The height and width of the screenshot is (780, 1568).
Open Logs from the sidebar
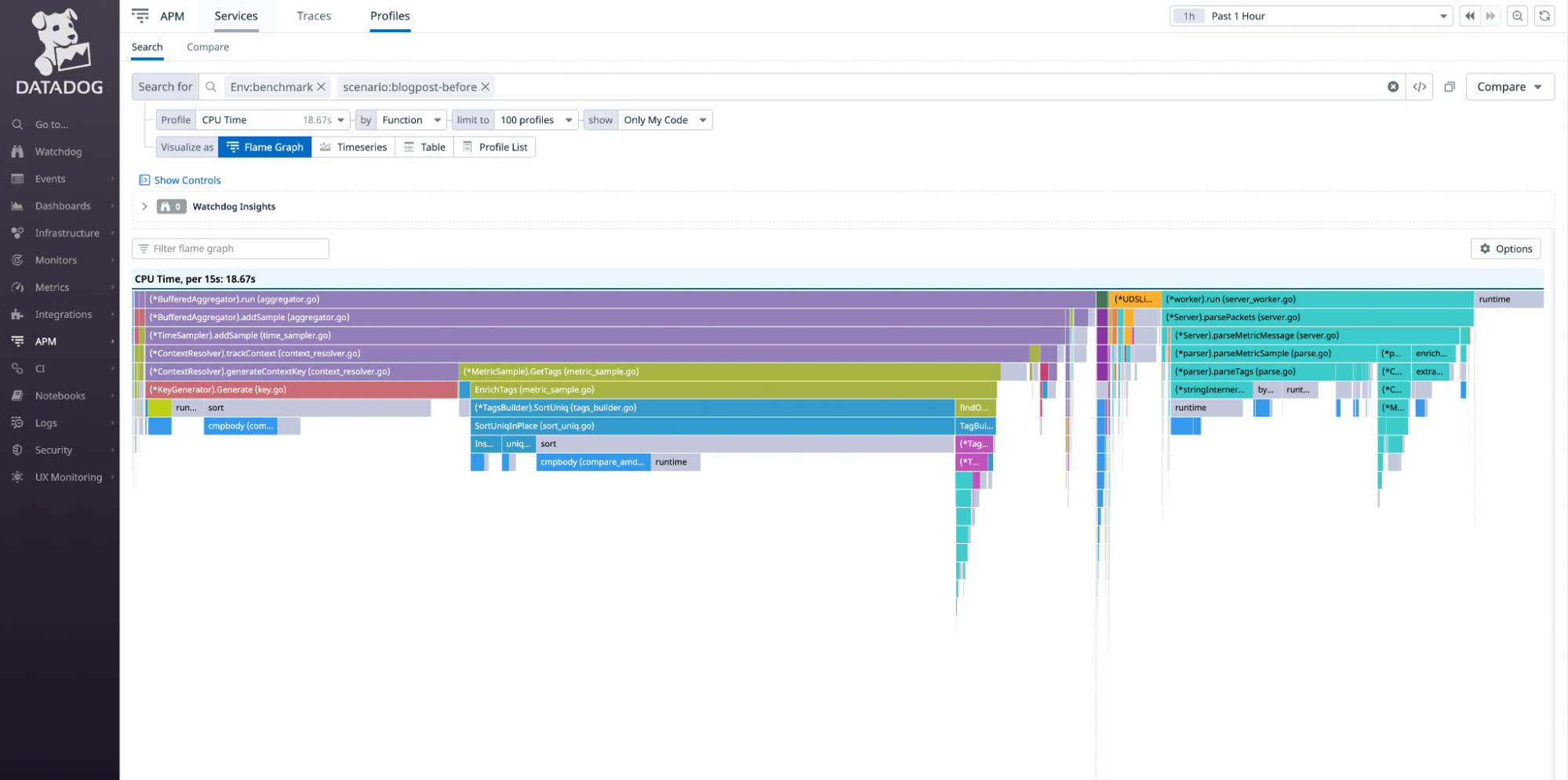(x=47, y=422)
